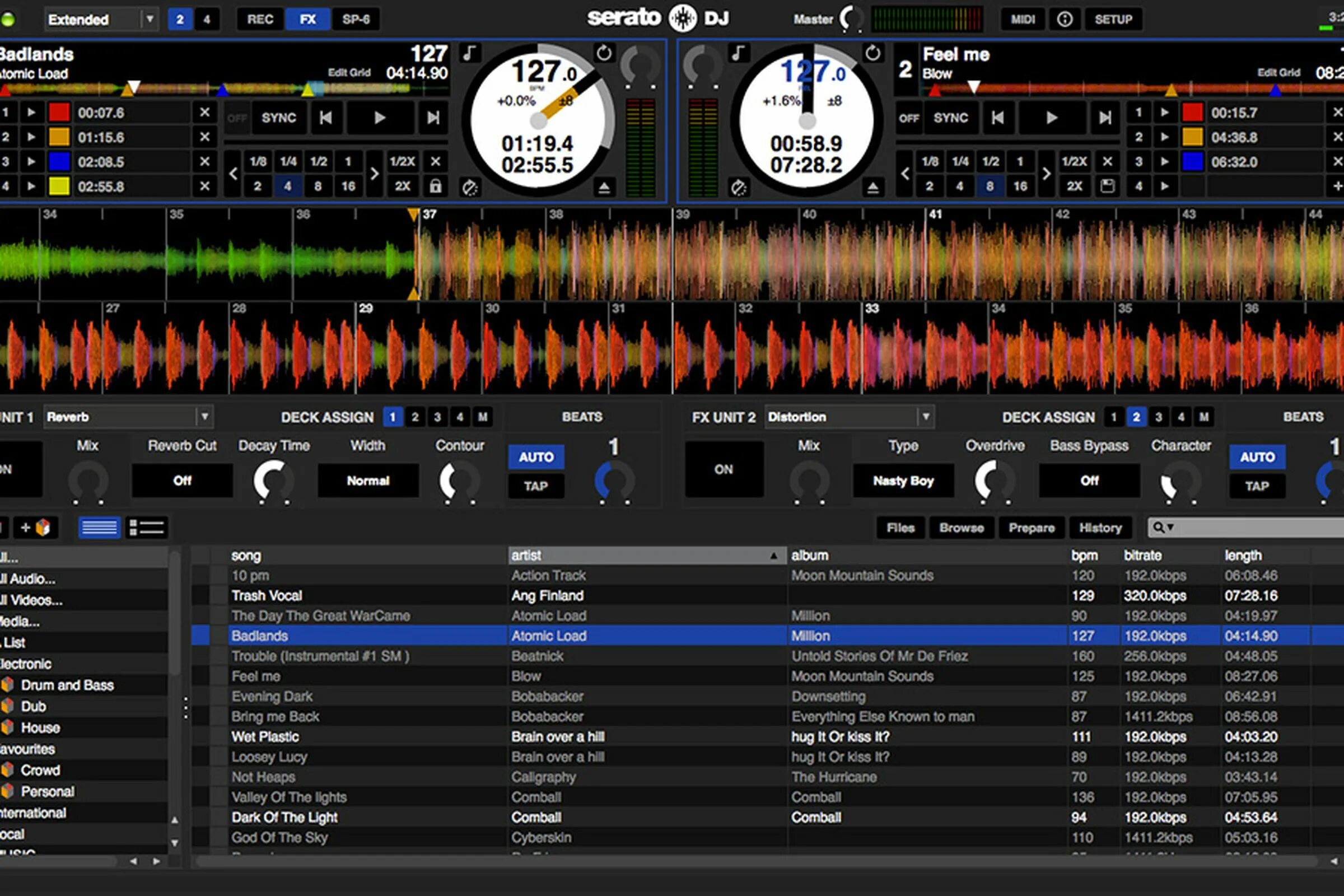Show next deck 2 loop sizes arrow
The image size is (1344, 896).
click(1046, 174)
